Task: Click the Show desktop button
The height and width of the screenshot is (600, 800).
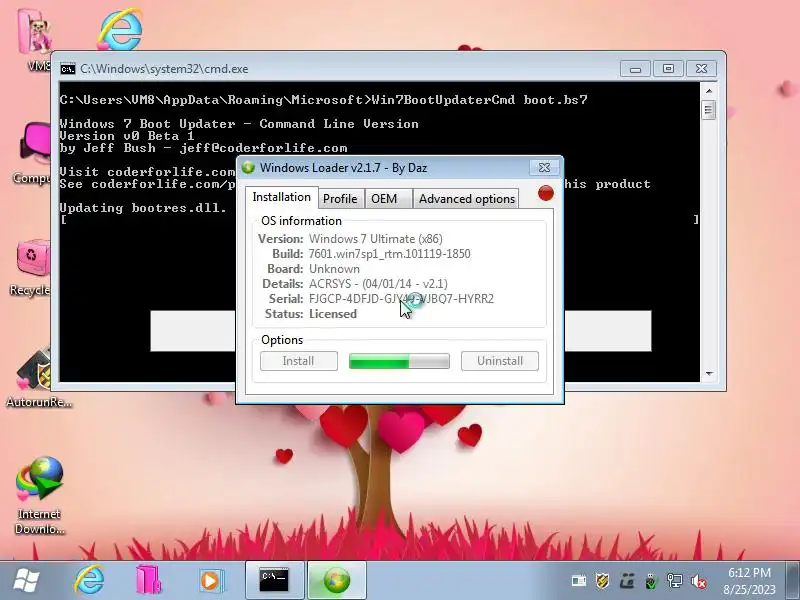Action: 793,581
